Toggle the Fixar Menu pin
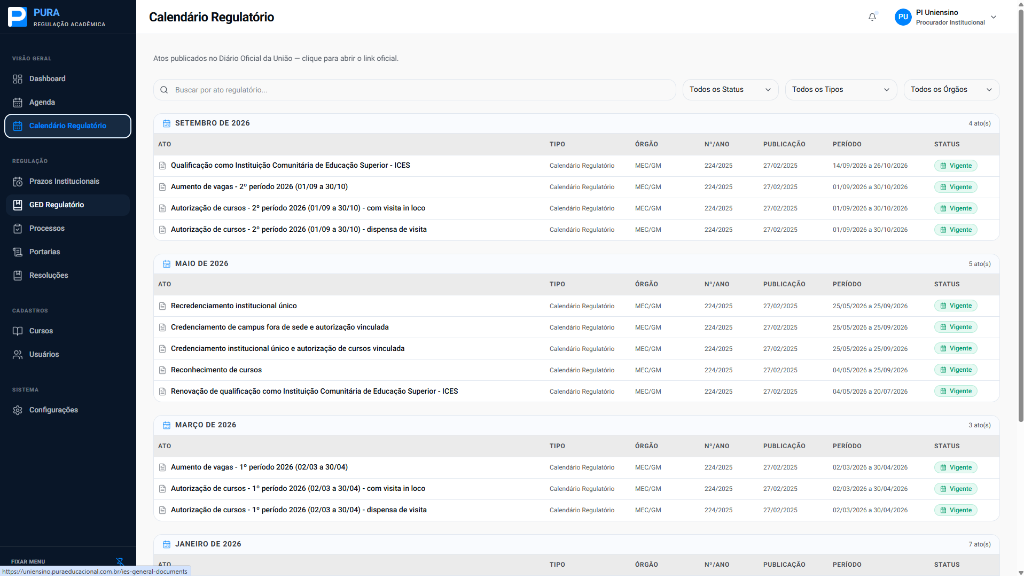Viewport: 1024px width, 576px height. 120,562
